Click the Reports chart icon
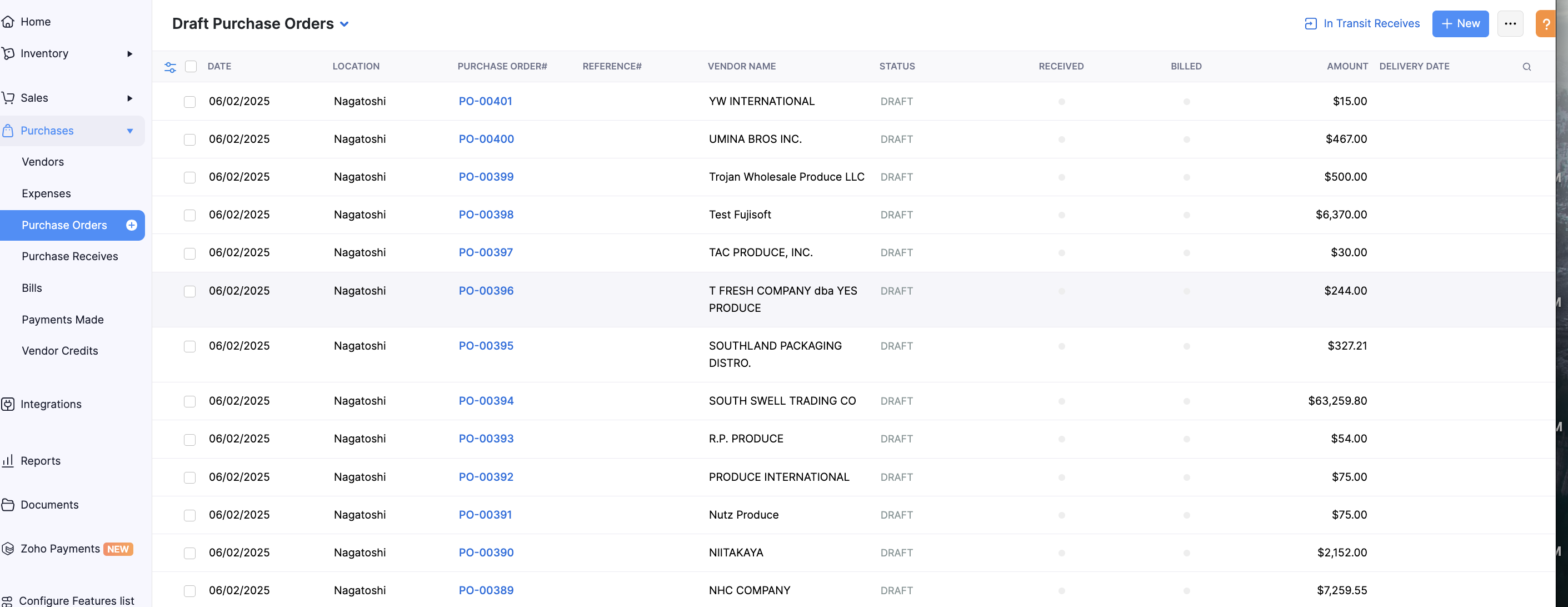The width and height of the screenshot is (1568, 607). tap(8, 461)
